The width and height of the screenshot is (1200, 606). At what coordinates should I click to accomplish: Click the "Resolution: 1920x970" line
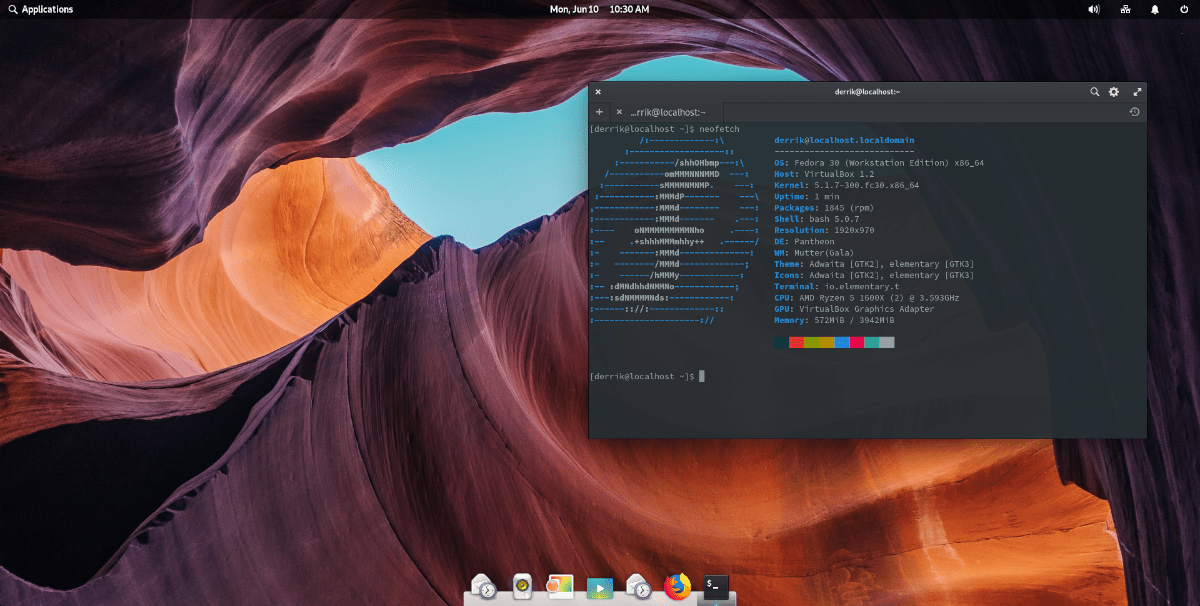pyautogui.click(x=825, y=230)
